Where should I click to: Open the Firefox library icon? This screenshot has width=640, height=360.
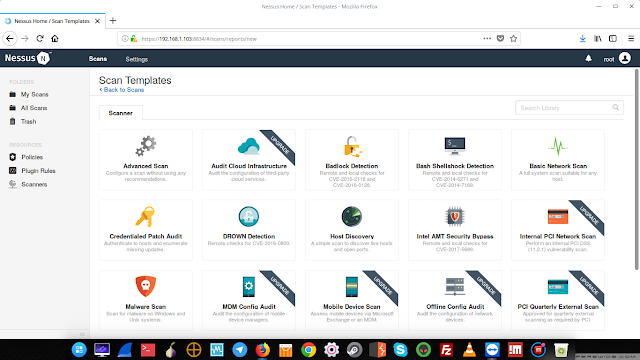(598, 38)
